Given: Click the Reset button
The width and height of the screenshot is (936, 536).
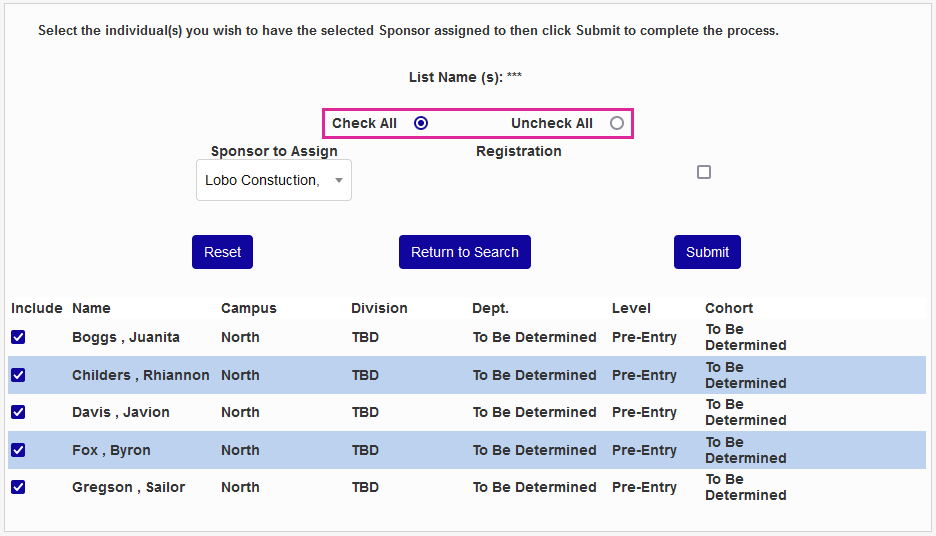Looking at the screenshot, I should (222, 252).
